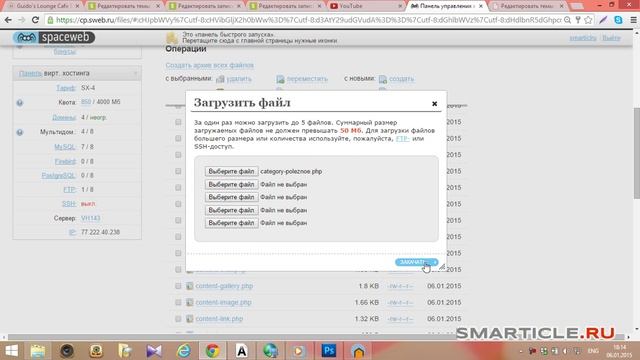Open the content-gallery.php file link
Screen dimensions: 640x360
pyautogui.click(x=224, y=286)
